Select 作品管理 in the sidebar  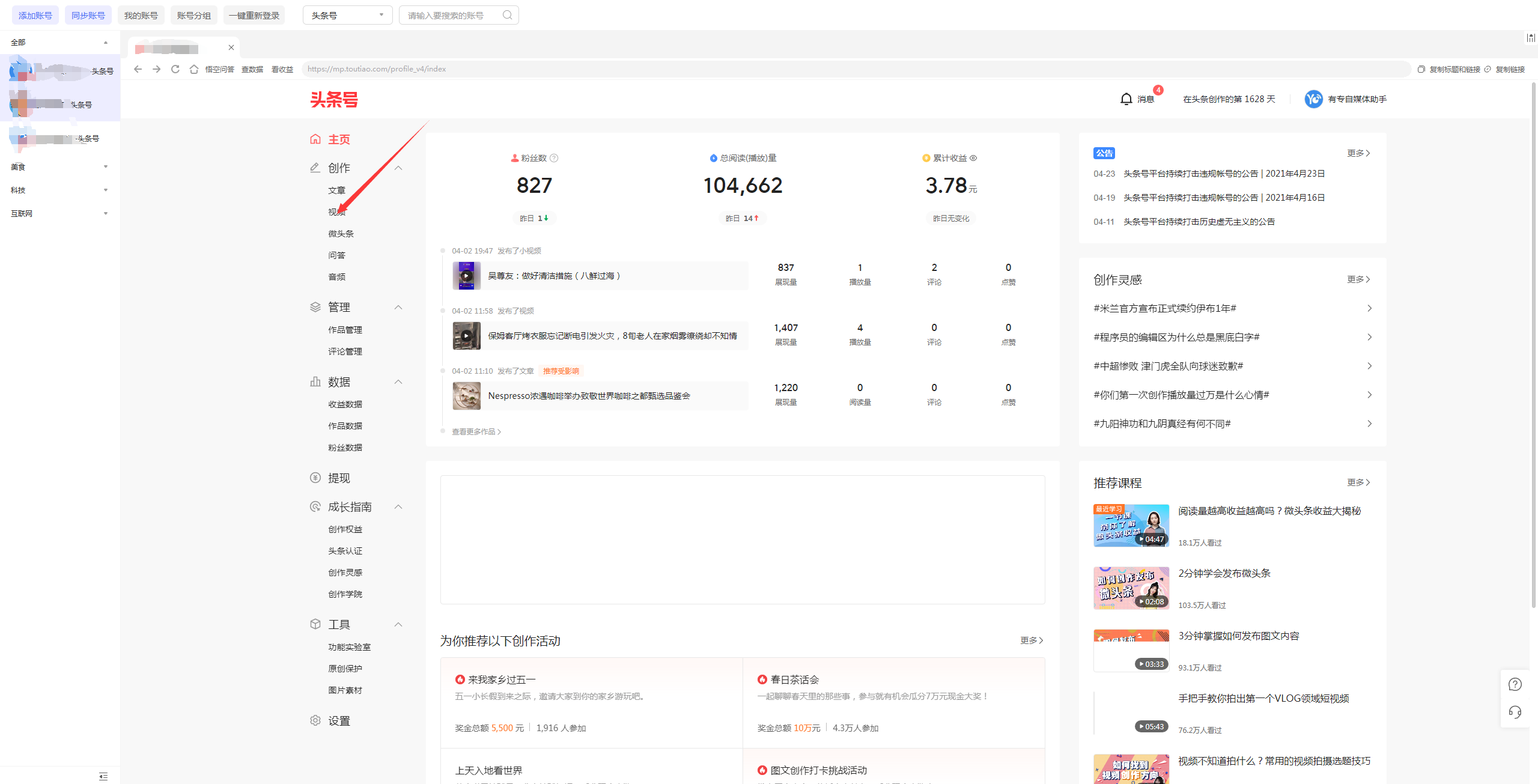(x=345, y=330)
